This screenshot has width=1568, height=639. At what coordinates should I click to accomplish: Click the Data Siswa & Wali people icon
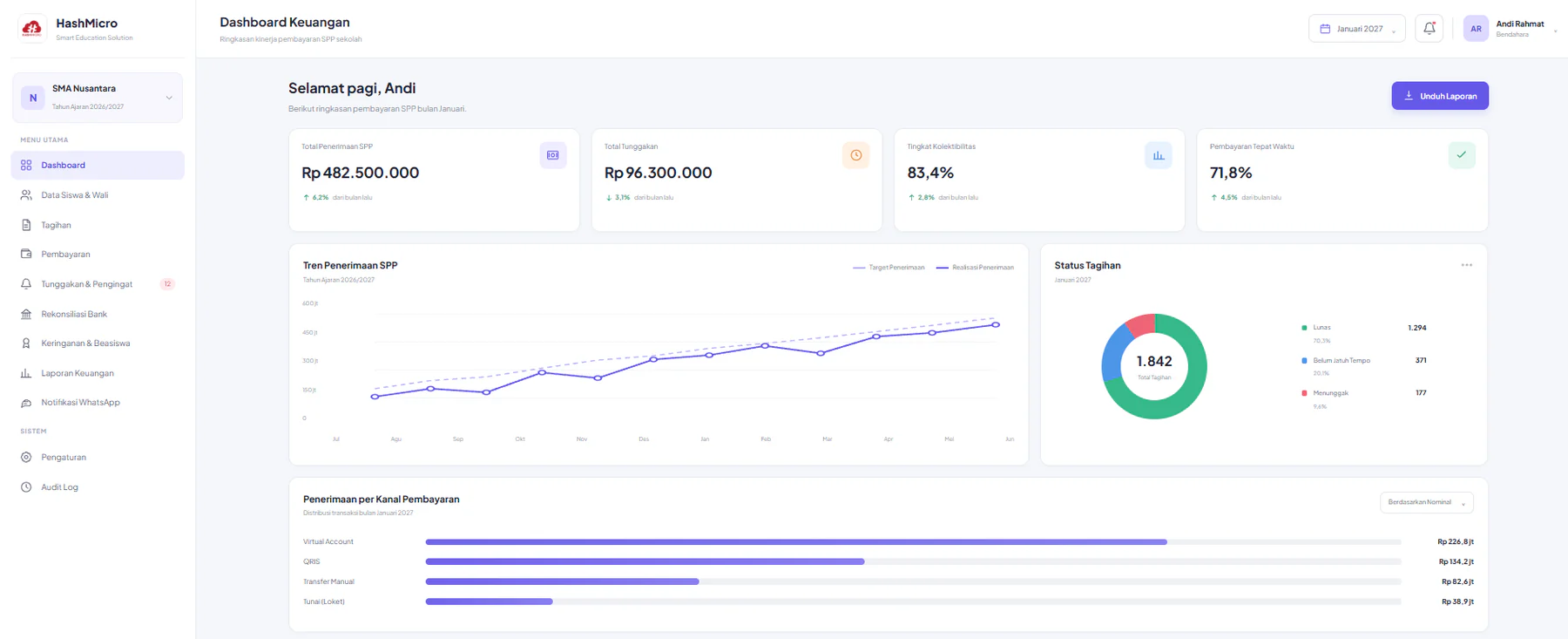pyautogui.click(x=26, y=195)
